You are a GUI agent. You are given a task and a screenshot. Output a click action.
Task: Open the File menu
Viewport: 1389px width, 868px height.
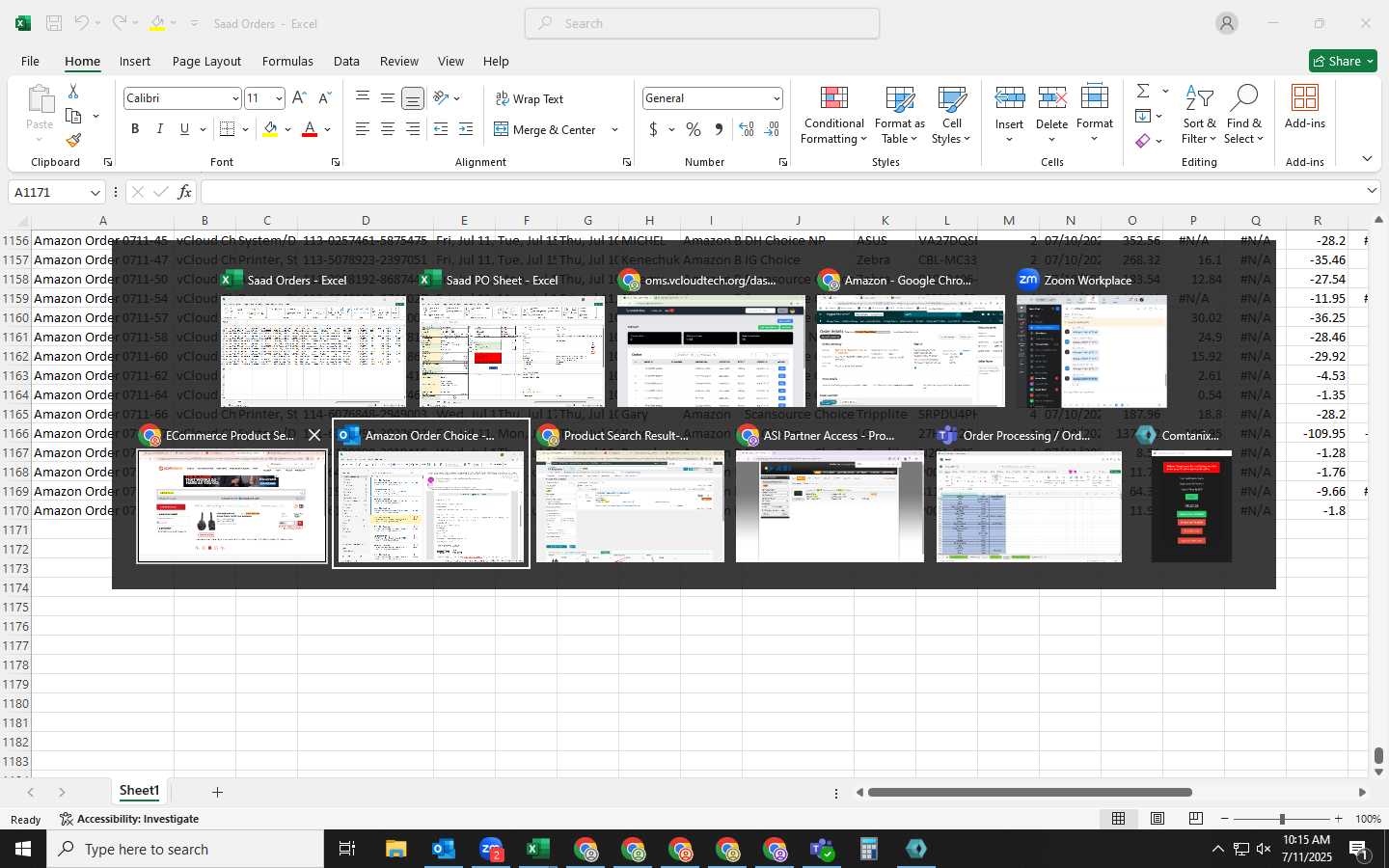(30, 61)
